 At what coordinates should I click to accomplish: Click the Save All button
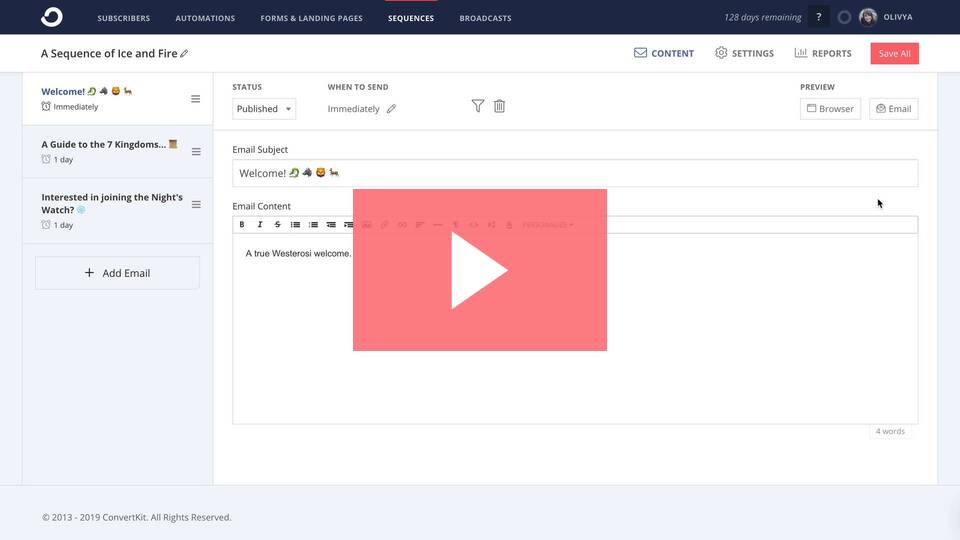pos(894,53)
